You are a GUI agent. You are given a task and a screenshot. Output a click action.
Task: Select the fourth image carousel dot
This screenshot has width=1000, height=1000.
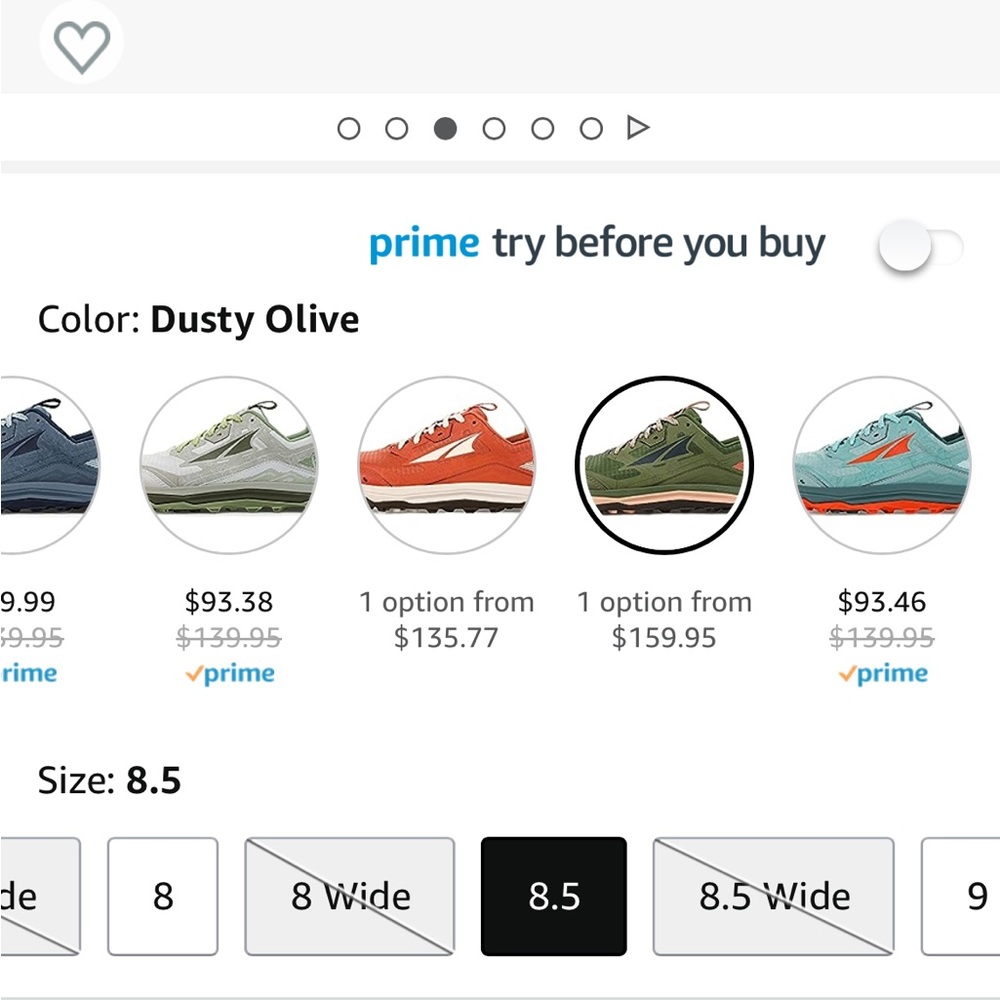click(x=494, y=128)
